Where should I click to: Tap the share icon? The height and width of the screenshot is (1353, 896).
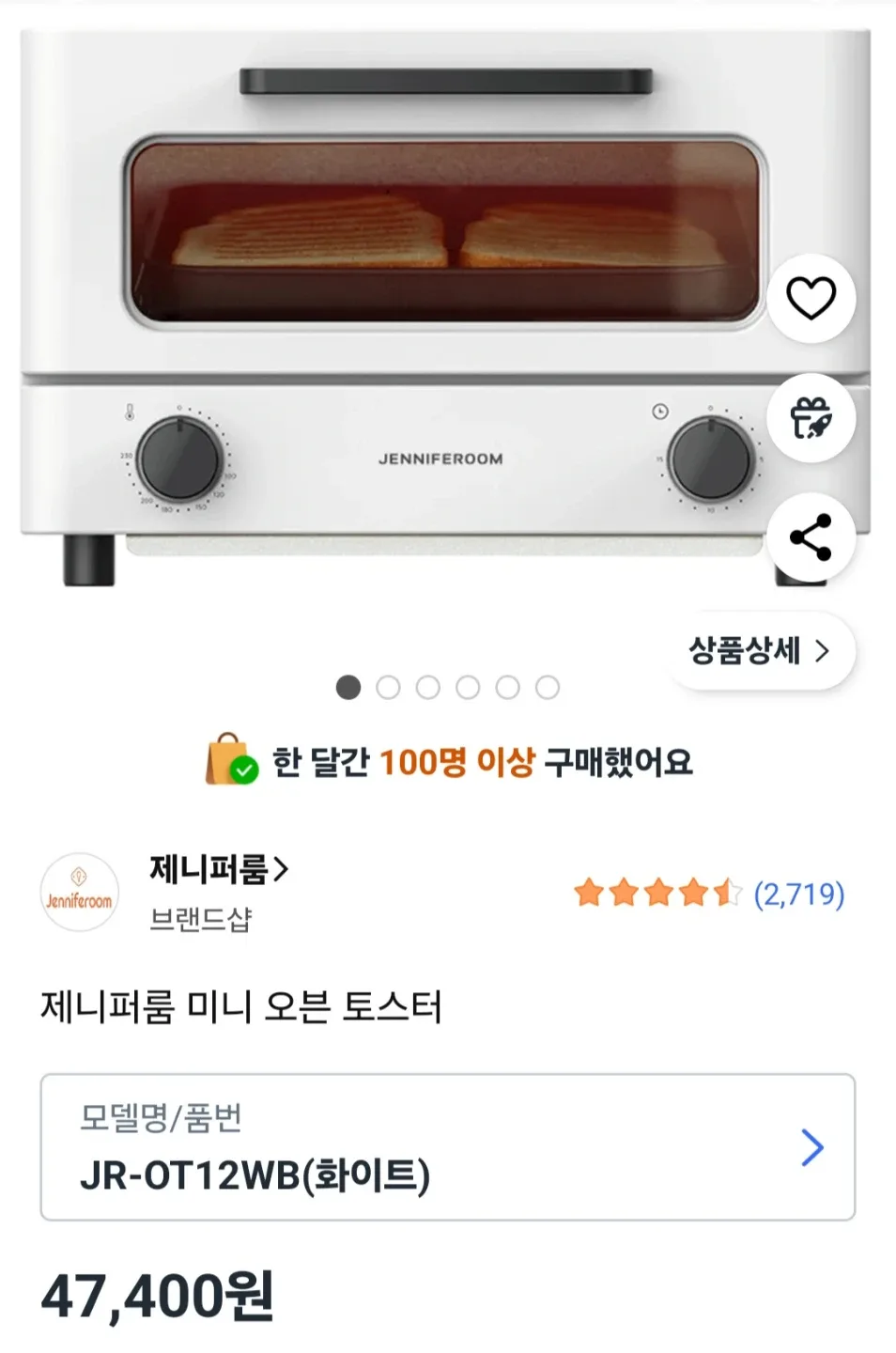(x=811, y=537)
